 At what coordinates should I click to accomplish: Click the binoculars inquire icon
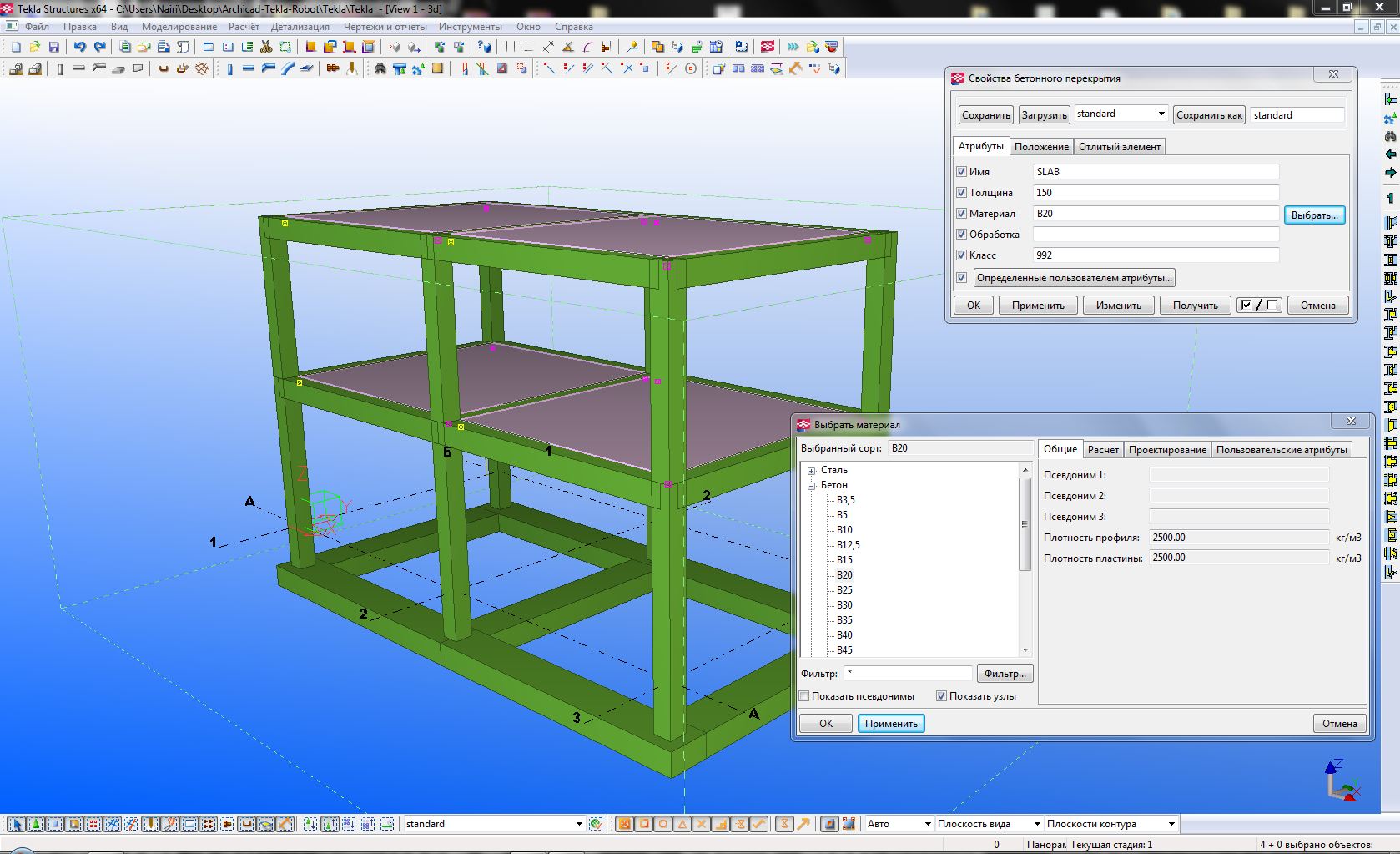(380, 69)
